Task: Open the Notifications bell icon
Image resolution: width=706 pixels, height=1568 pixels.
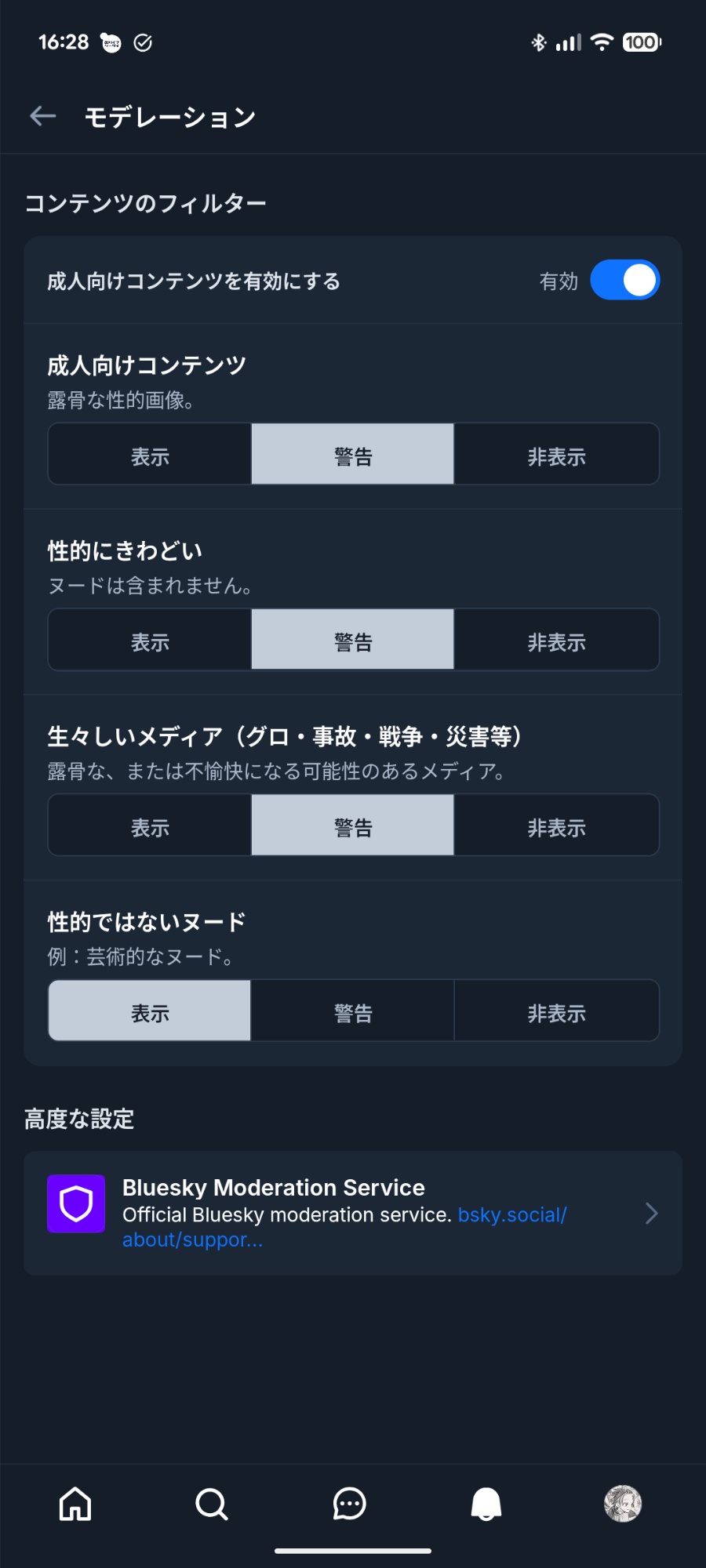Action: tap(486, 1504)
